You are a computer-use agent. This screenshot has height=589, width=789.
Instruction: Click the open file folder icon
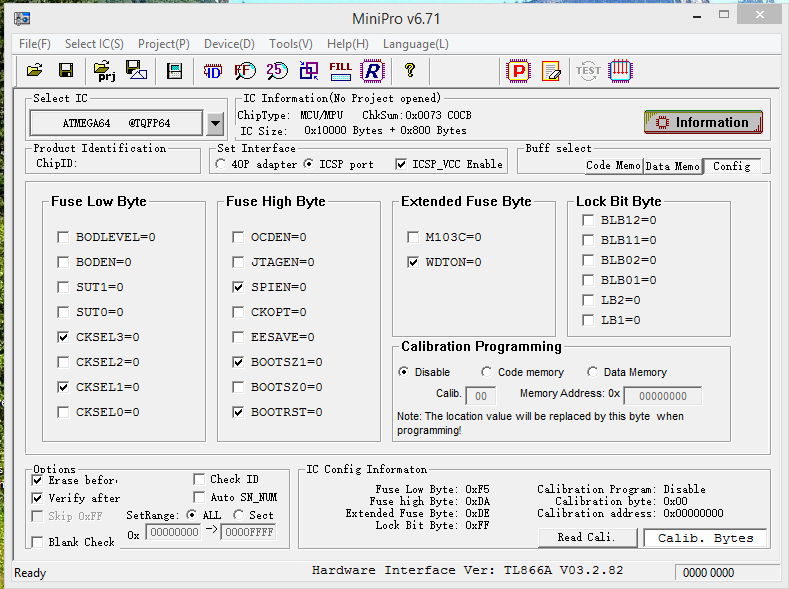pos(34,70)
